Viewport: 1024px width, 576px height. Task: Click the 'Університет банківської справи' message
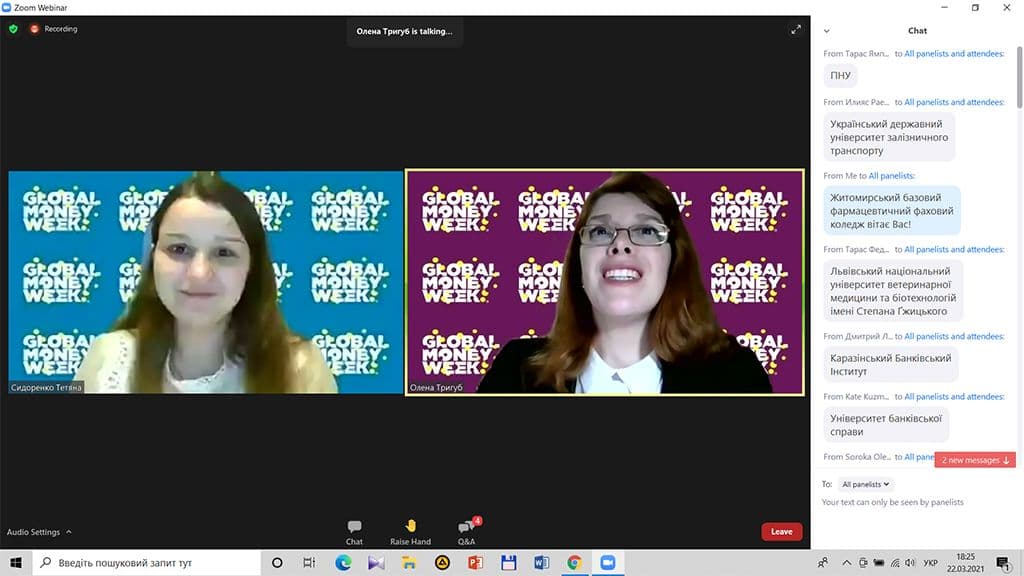click(x=886, y=424)
